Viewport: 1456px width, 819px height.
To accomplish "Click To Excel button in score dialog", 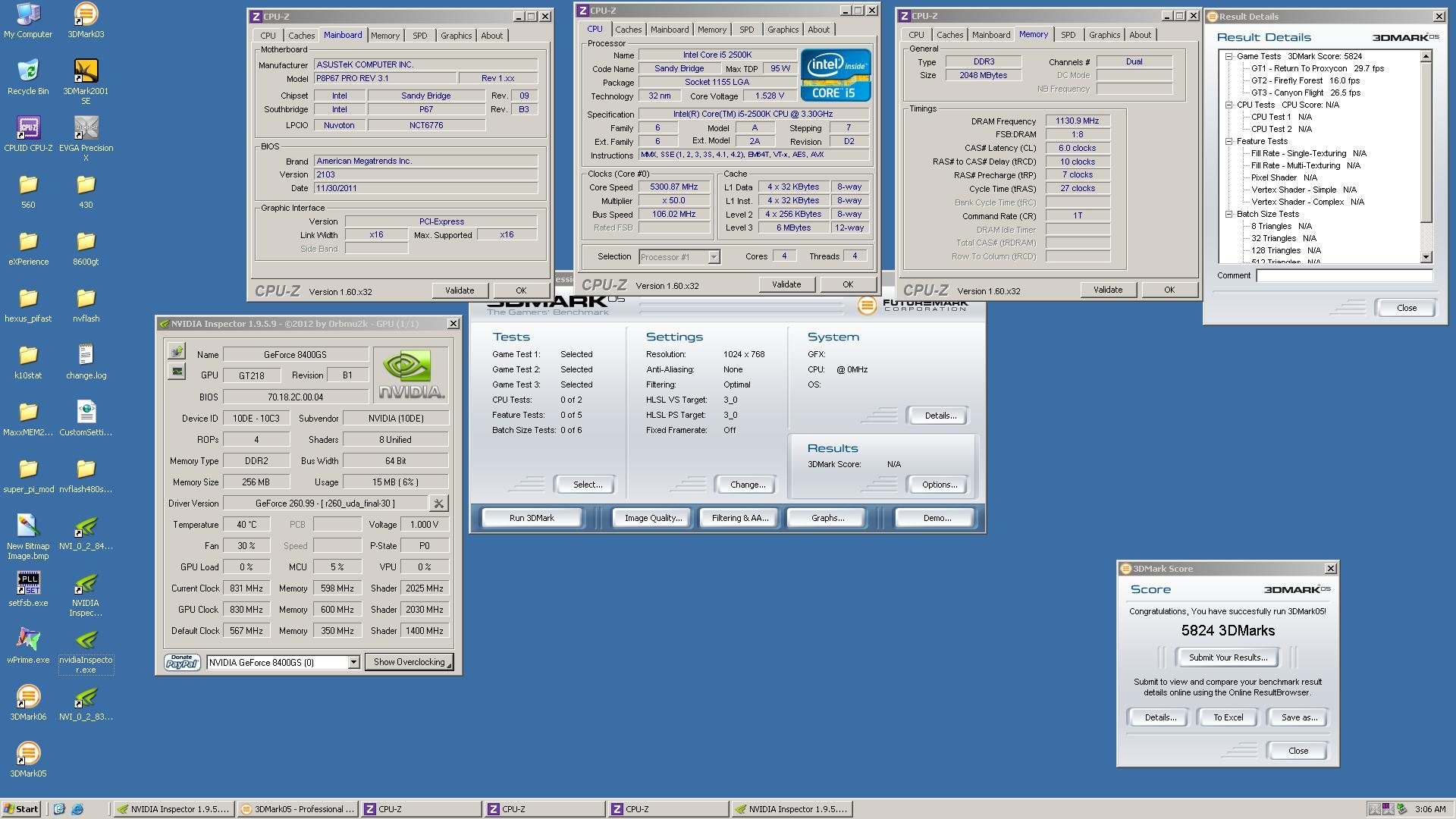I will (1228, 717).
